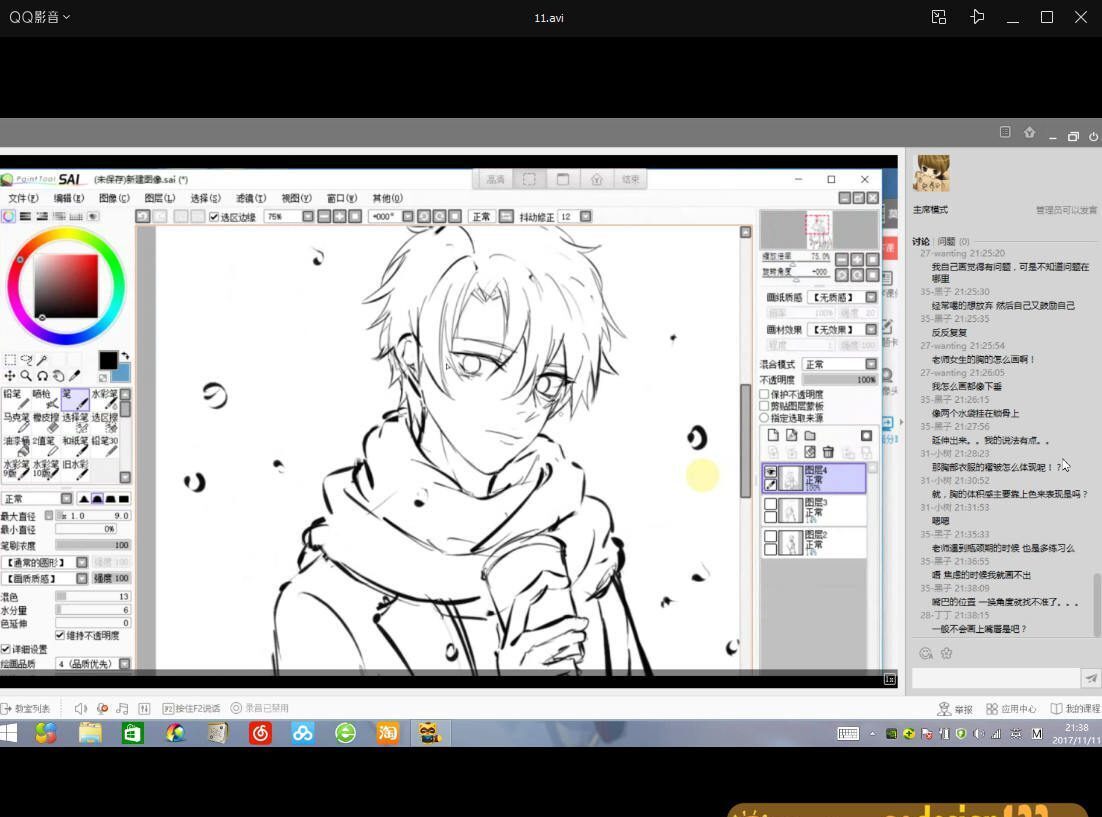Toggle the 选区边缘 selection edge checkbox
The image size is (1102, 817).
click(214, 217)
